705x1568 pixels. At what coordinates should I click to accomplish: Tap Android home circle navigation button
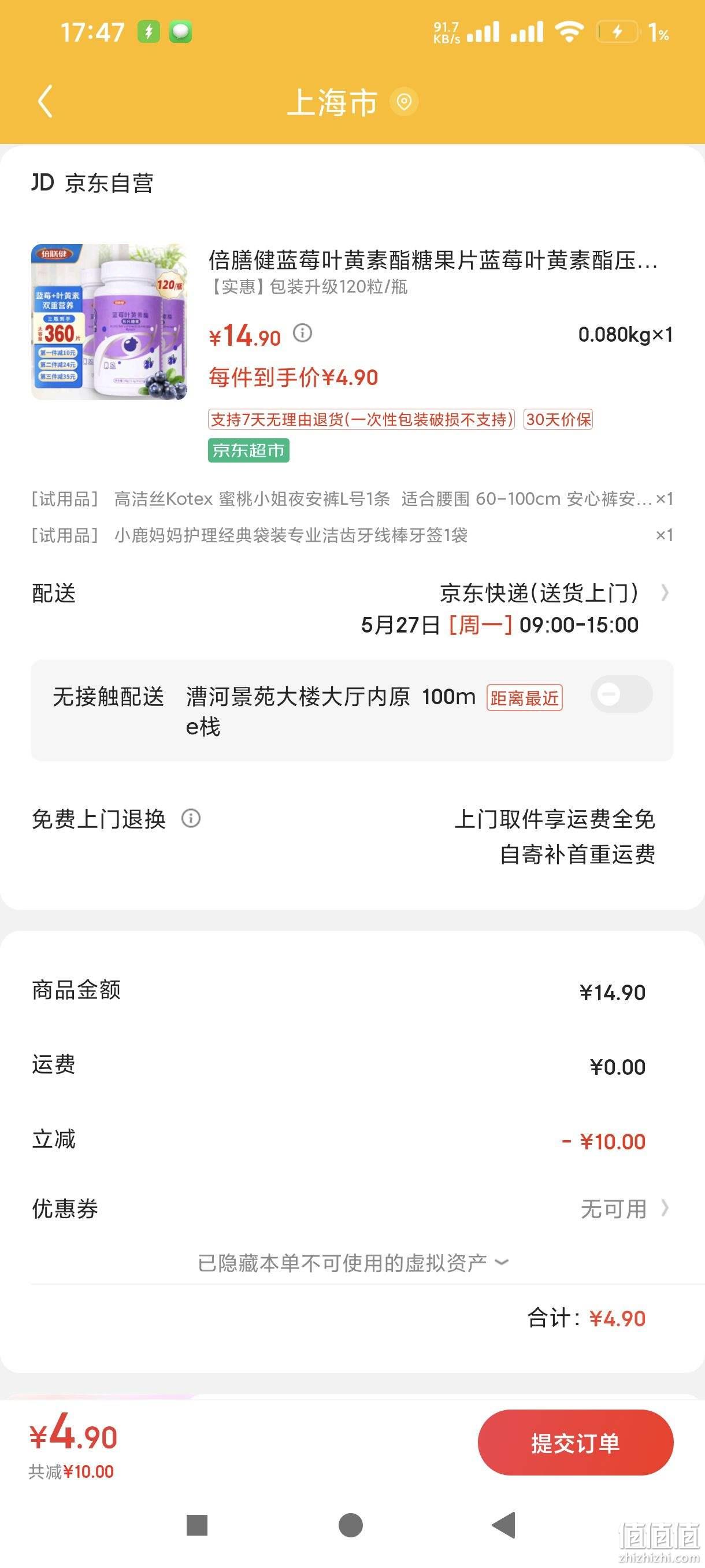click(x=350, y=1525)
